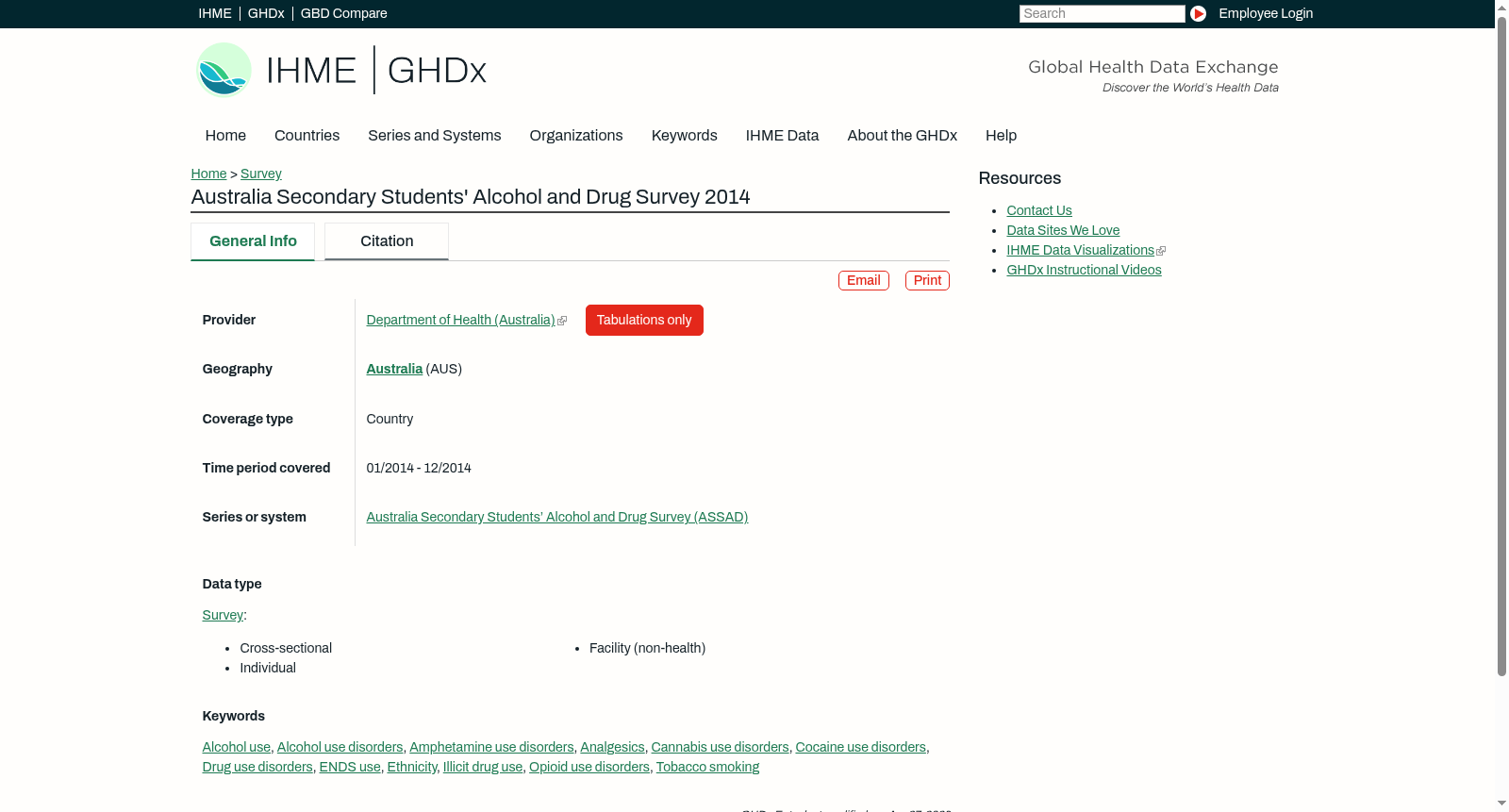Image resolution: width=1509 pixels, height=812 pixels.
Task: Click the Survey breadcrumb link
Action: click(261, 174)
